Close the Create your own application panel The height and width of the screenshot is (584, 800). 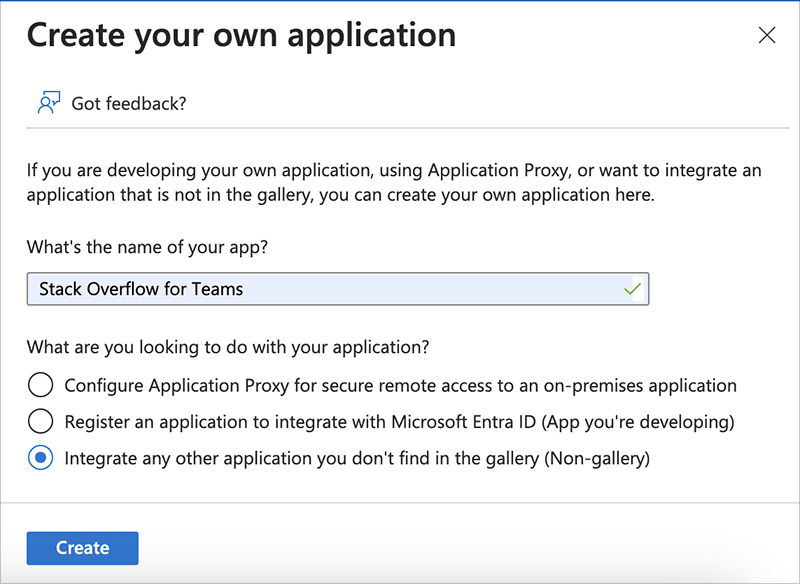coord(767,36)
